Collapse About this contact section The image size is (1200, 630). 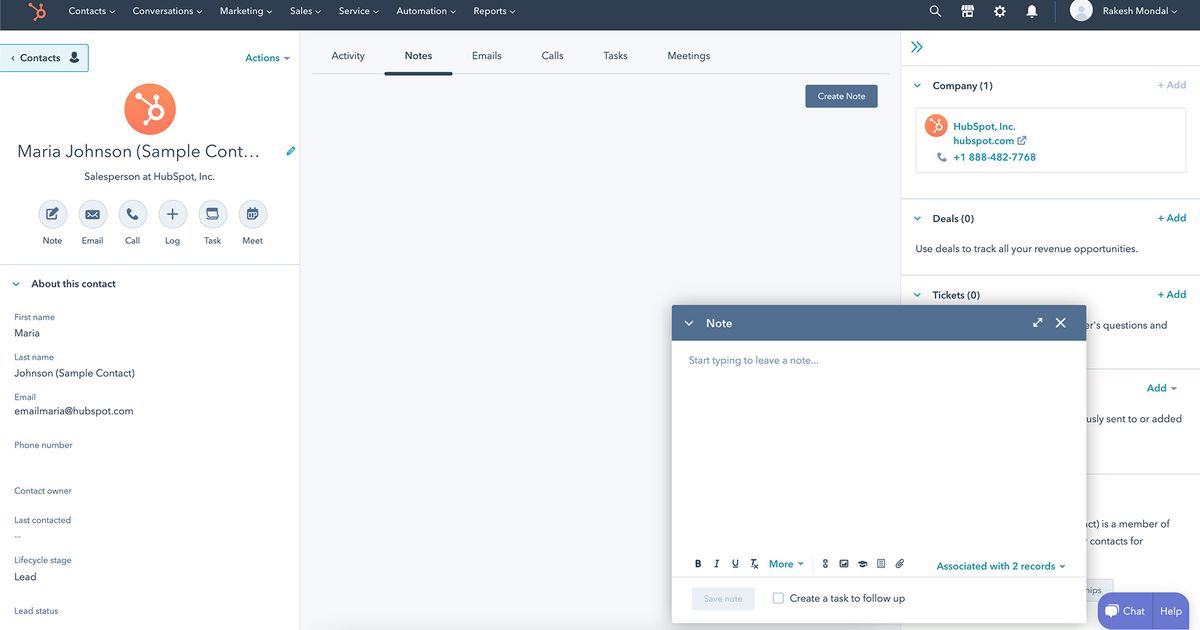pyautogui.click(x=16, y=284)
